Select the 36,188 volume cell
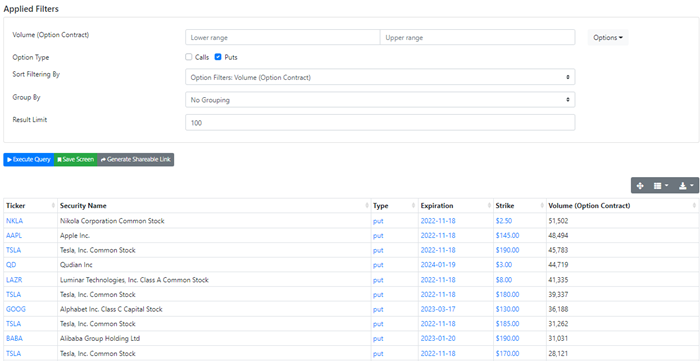This screenshot has height=361, width=700. (x=622, y=309)
